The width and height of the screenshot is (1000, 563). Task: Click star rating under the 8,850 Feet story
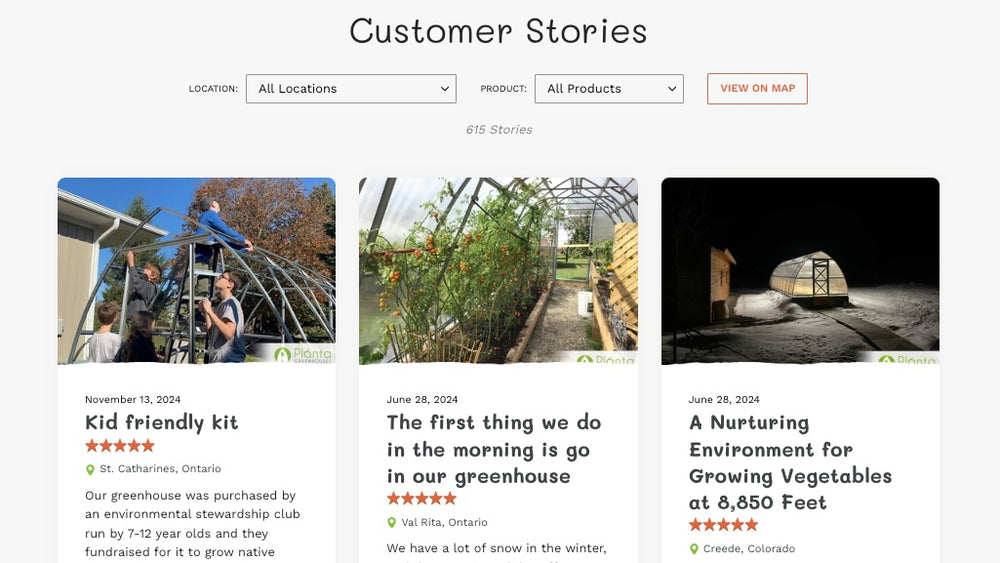[724, 524]
